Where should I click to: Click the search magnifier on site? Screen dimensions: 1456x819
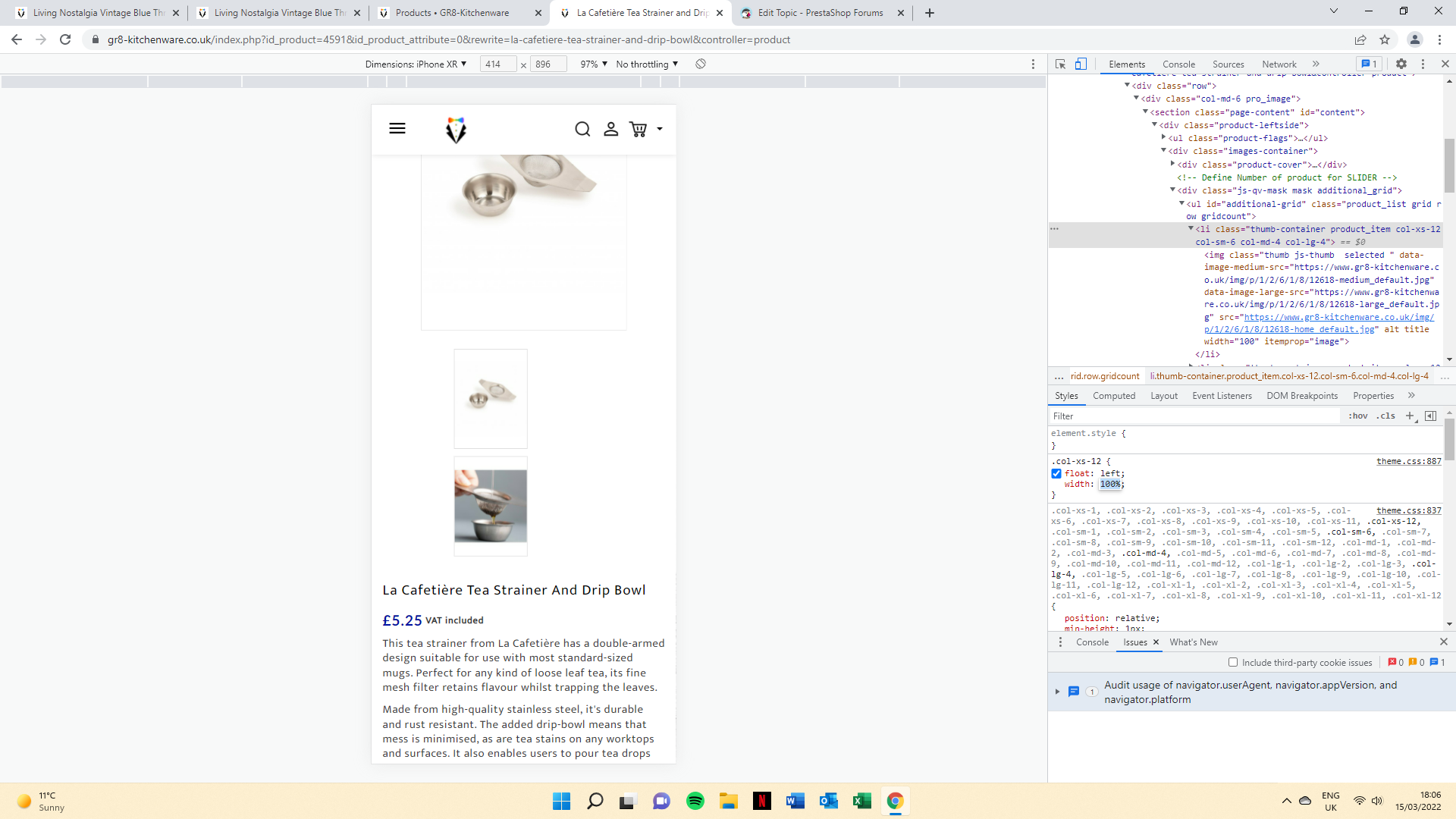tap(582, 130)
